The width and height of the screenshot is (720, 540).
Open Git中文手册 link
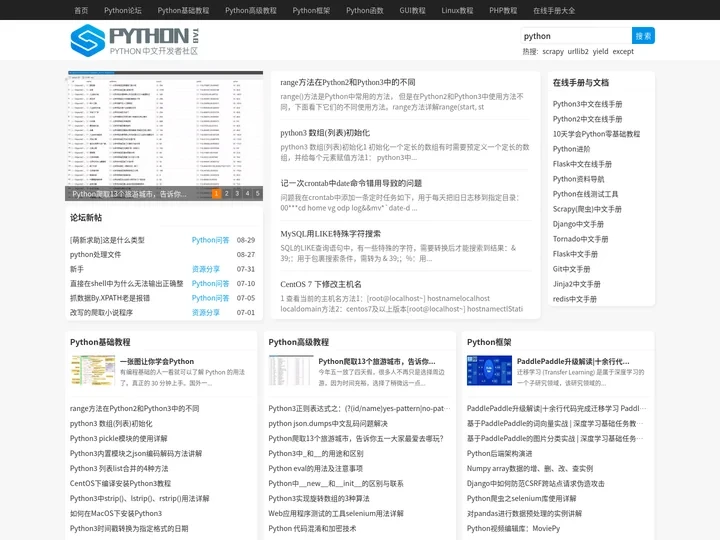[571, 270]
